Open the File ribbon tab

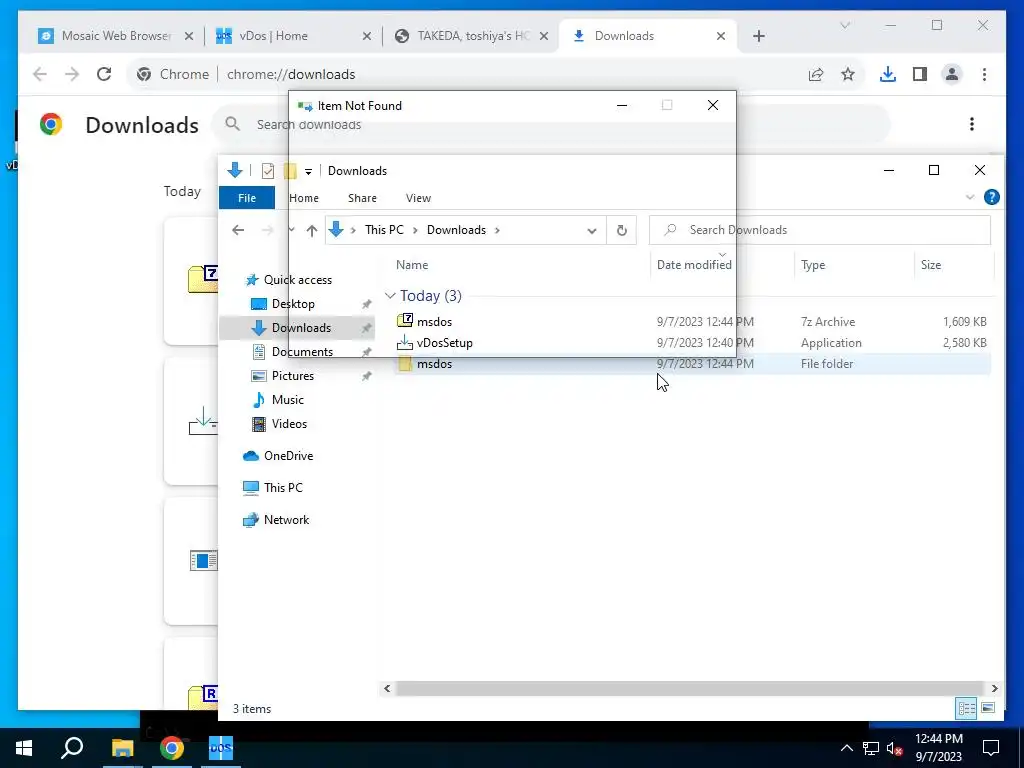point(247,198)
